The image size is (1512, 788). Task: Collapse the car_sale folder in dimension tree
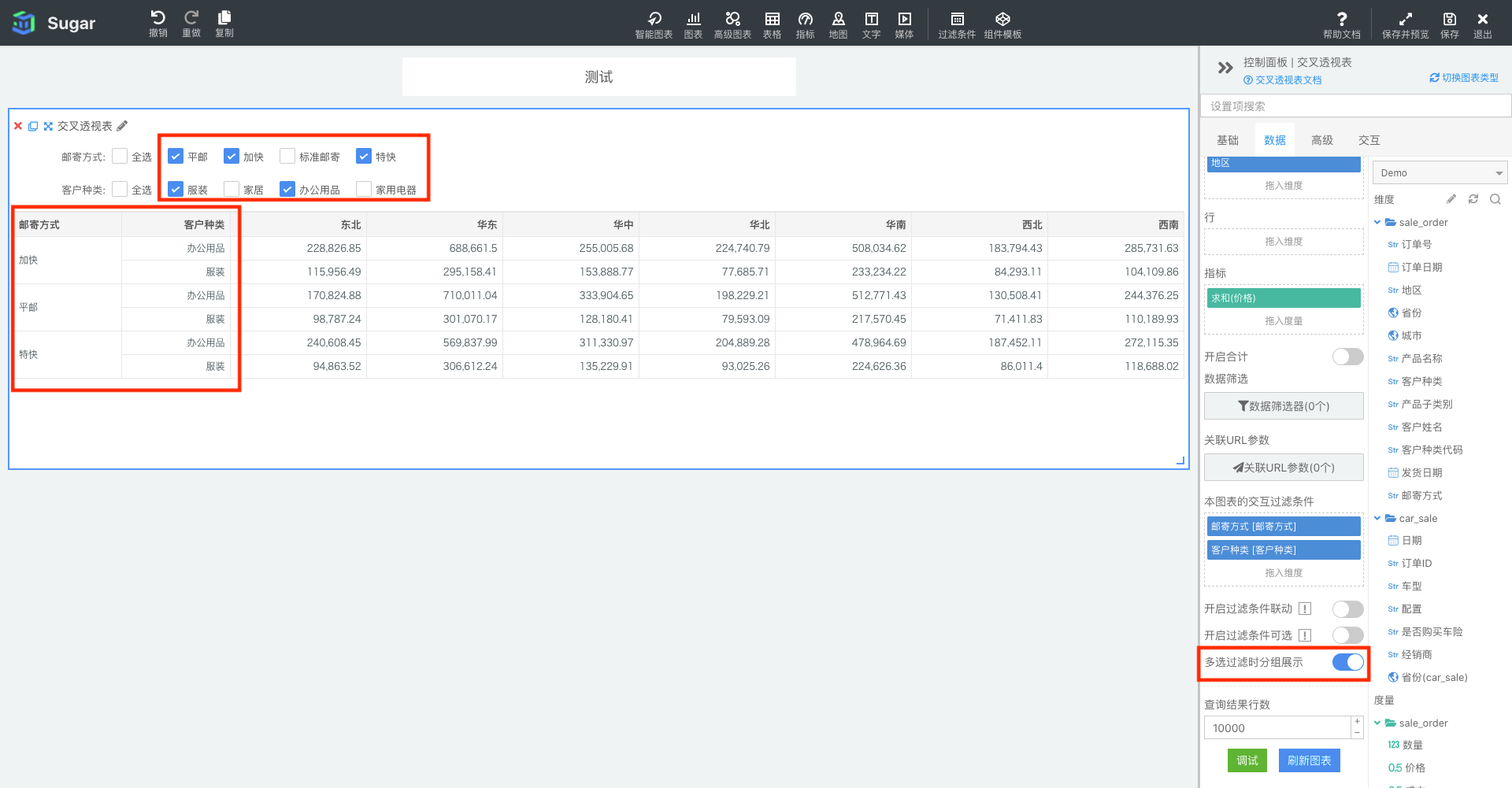click(x=1377, y=518)
